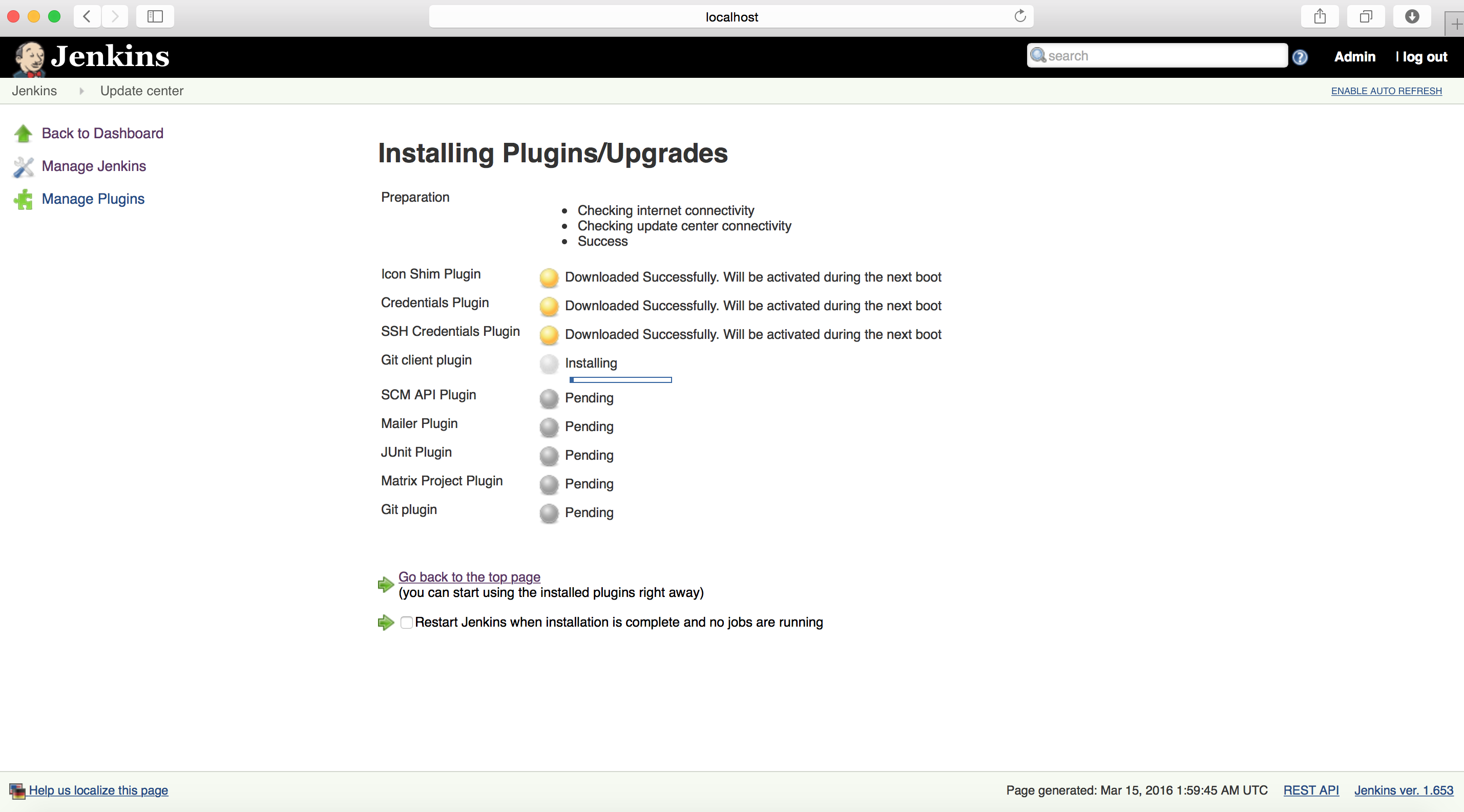Screen dimensions: 1464x812
Task: Click the SSH Credentials Plugin name
Action: click(x=450, y=332)
